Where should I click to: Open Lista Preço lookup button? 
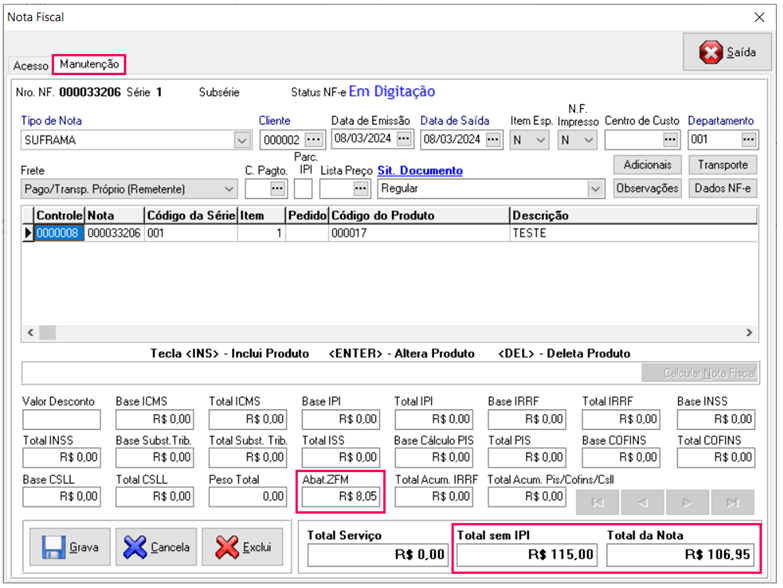coord(361,188)
